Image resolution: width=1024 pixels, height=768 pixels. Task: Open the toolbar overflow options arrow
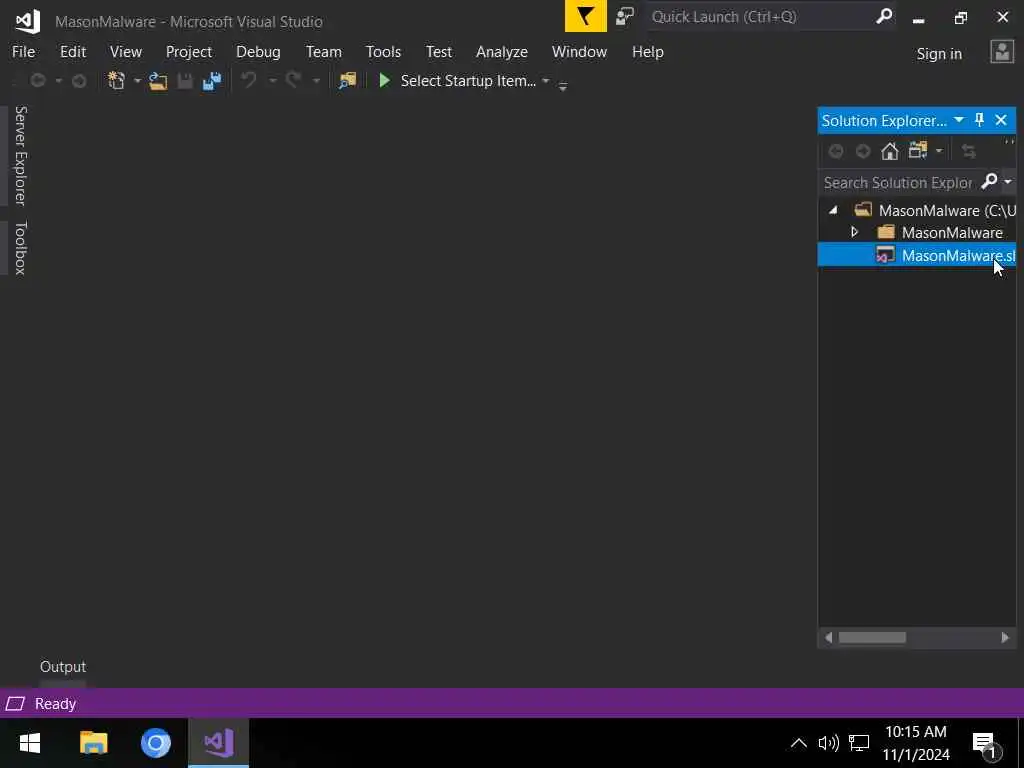563,85
